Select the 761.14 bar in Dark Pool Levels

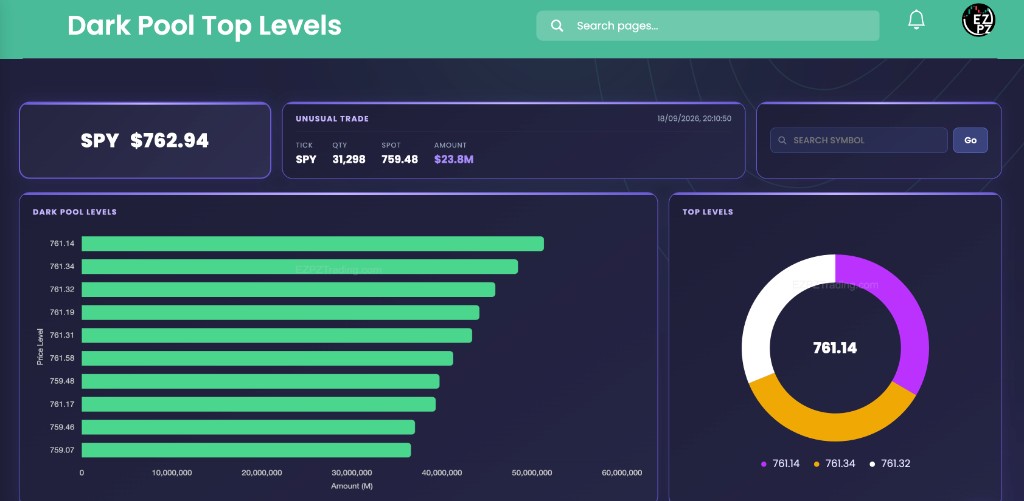tap(312, 244)
